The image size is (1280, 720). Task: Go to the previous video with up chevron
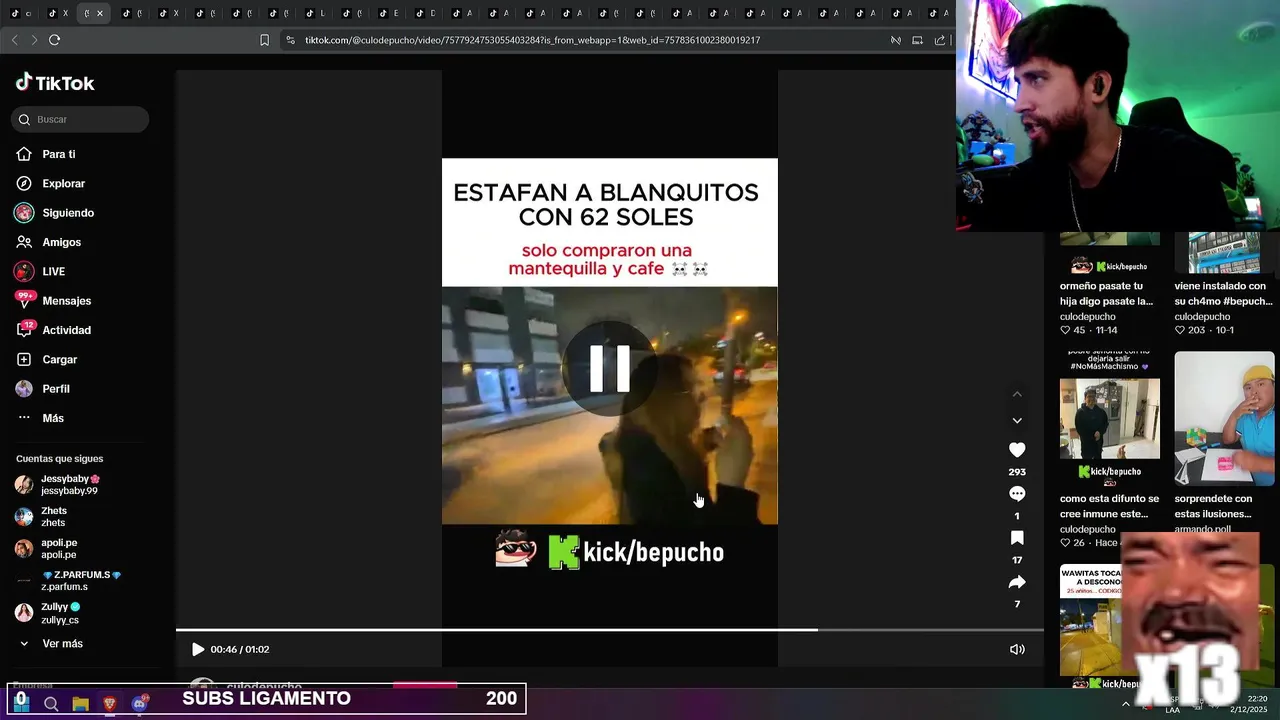pos(1017,394)
